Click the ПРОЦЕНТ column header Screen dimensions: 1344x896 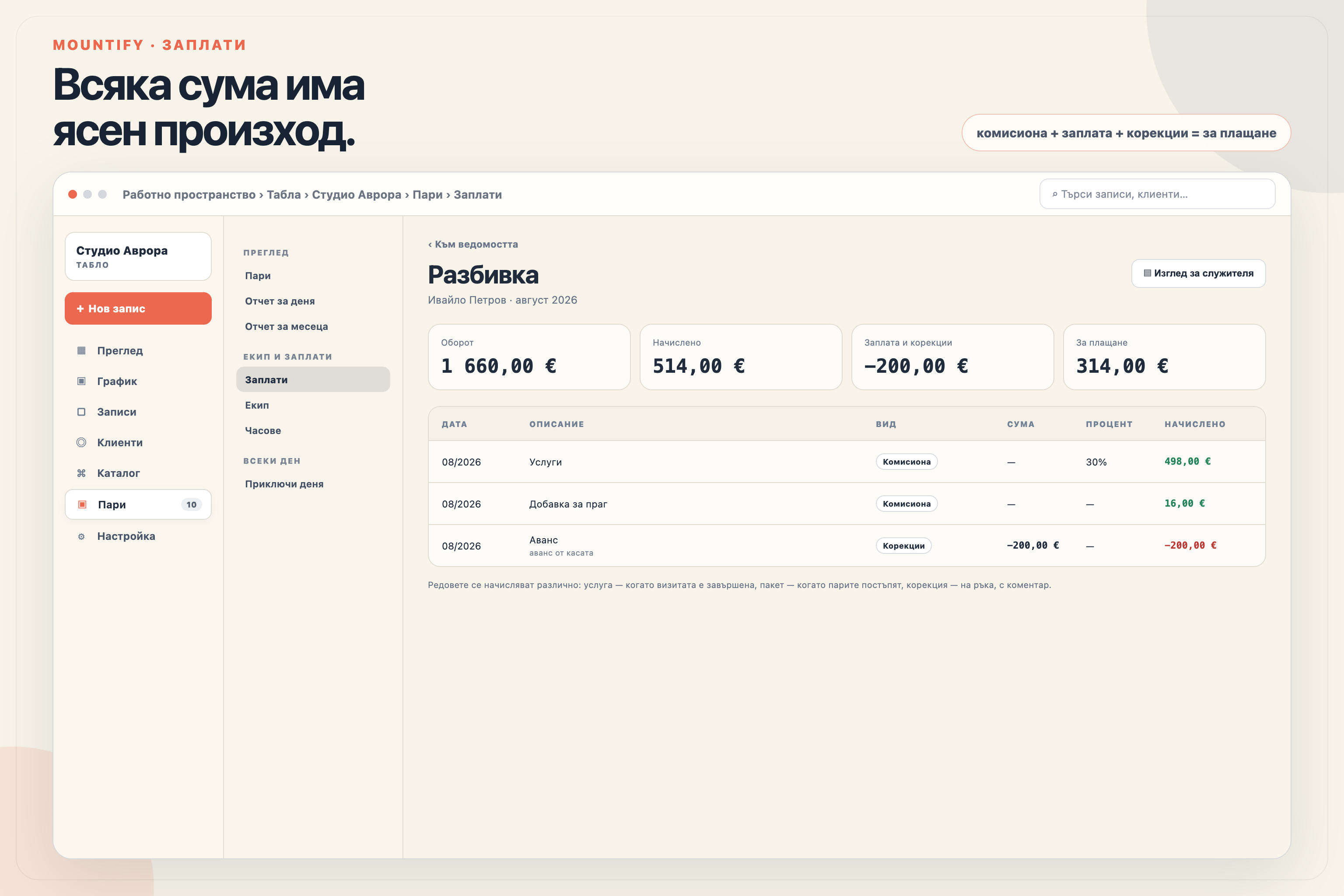[1109, 424]
